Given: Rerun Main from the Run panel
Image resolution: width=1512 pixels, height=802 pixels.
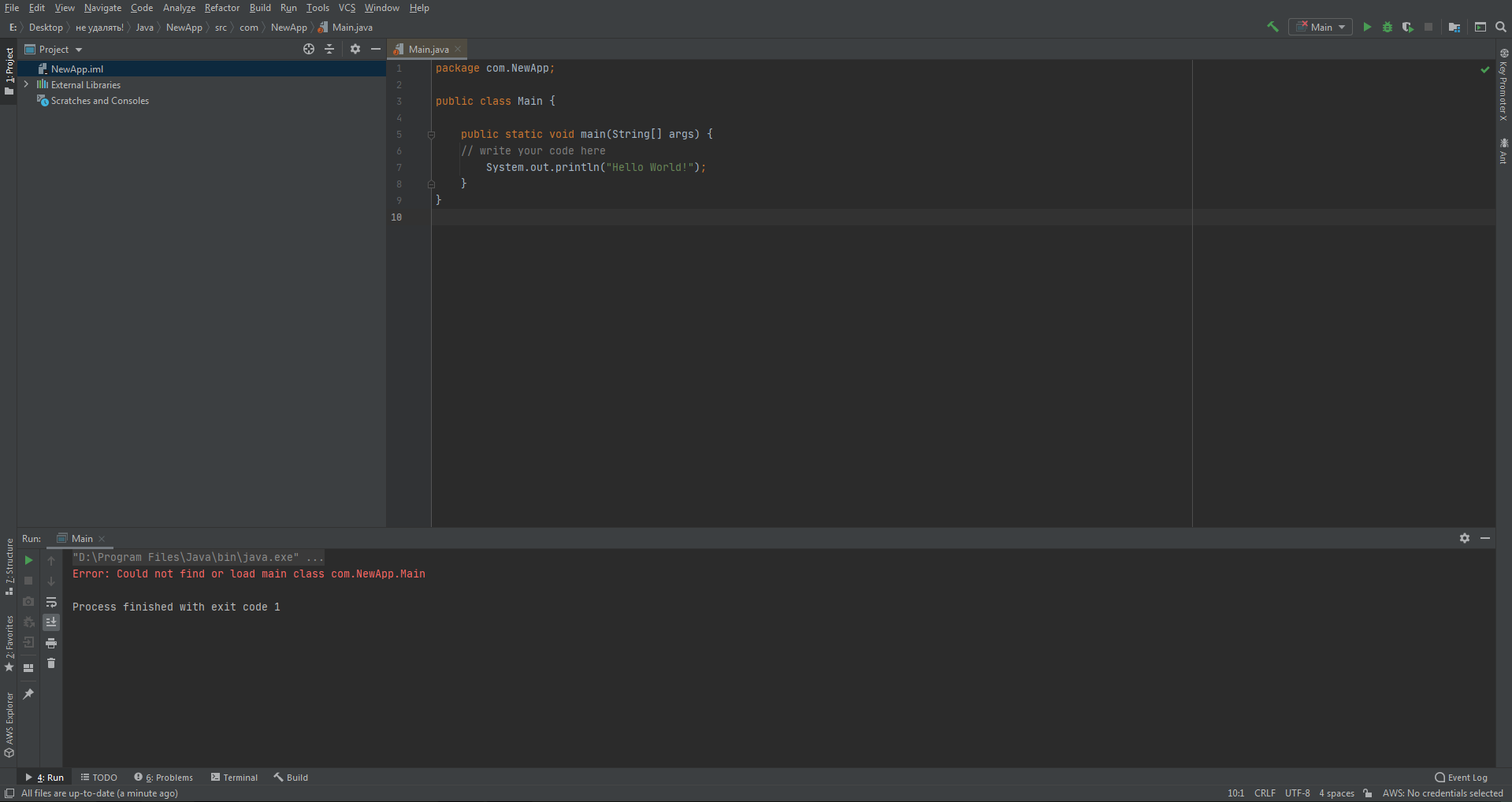Looking at the screenshot, I should (x=28, y=560).
